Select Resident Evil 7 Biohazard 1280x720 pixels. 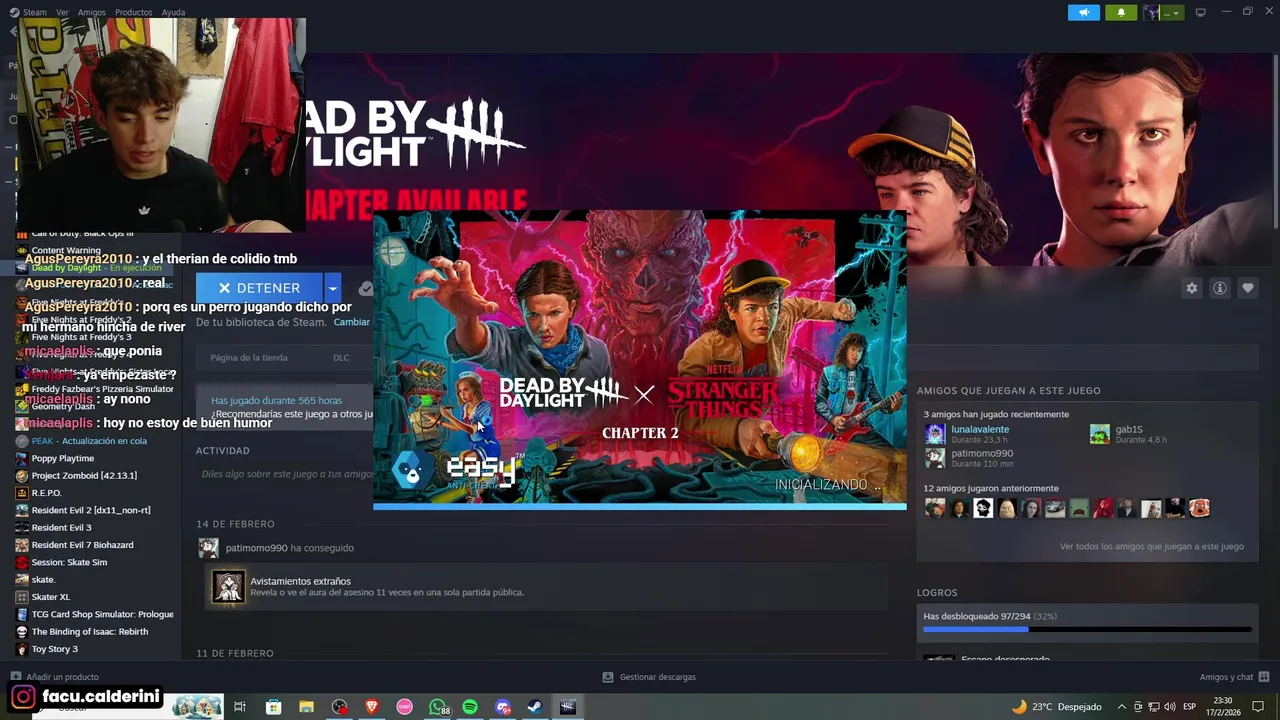click(82, 545)
